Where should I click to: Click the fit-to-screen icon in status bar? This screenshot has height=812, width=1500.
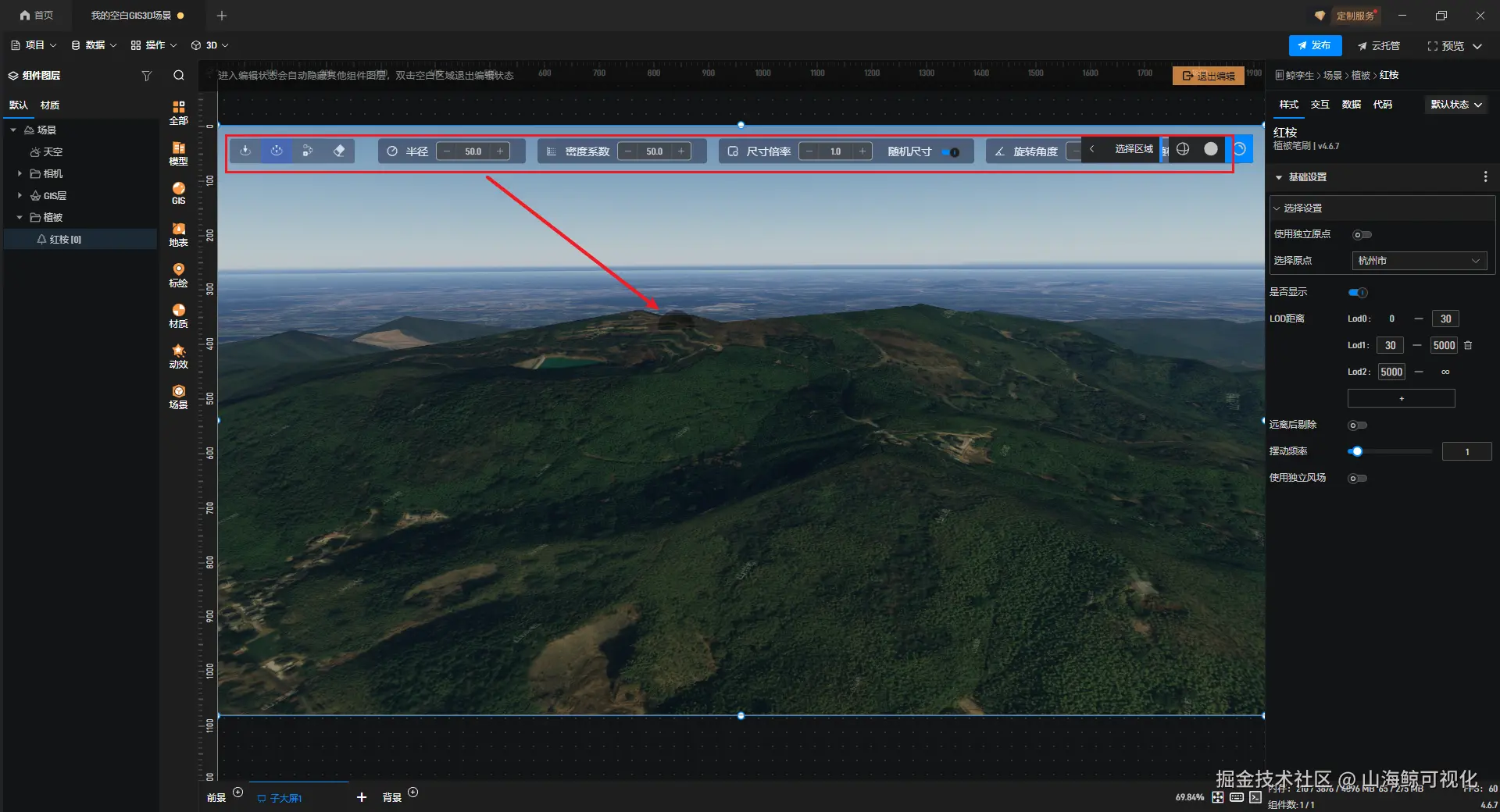1218,797
